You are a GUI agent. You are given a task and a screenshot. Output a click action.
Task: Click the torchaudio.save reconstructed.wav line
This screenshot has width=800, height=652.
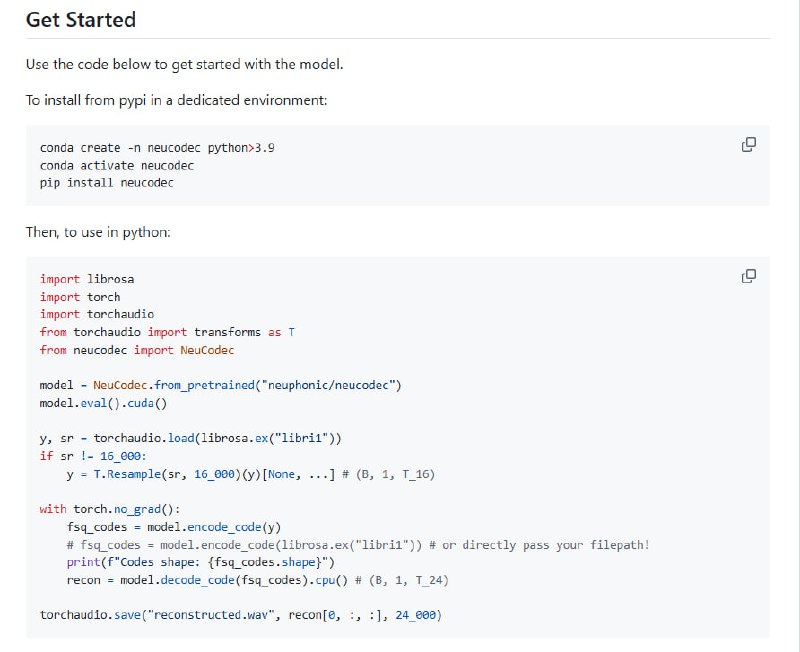pyautogui.click(x=240, y=614)
